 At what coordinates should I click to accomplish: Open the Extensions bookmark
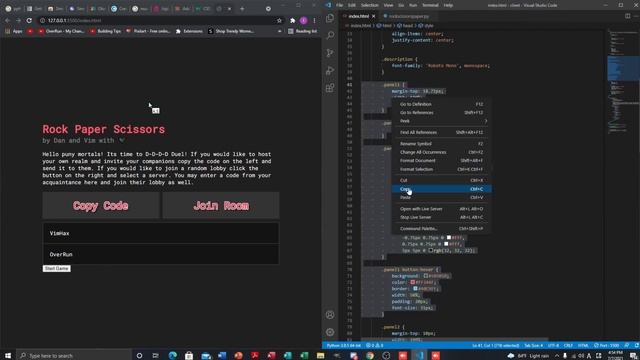click(x=189, y=31)
